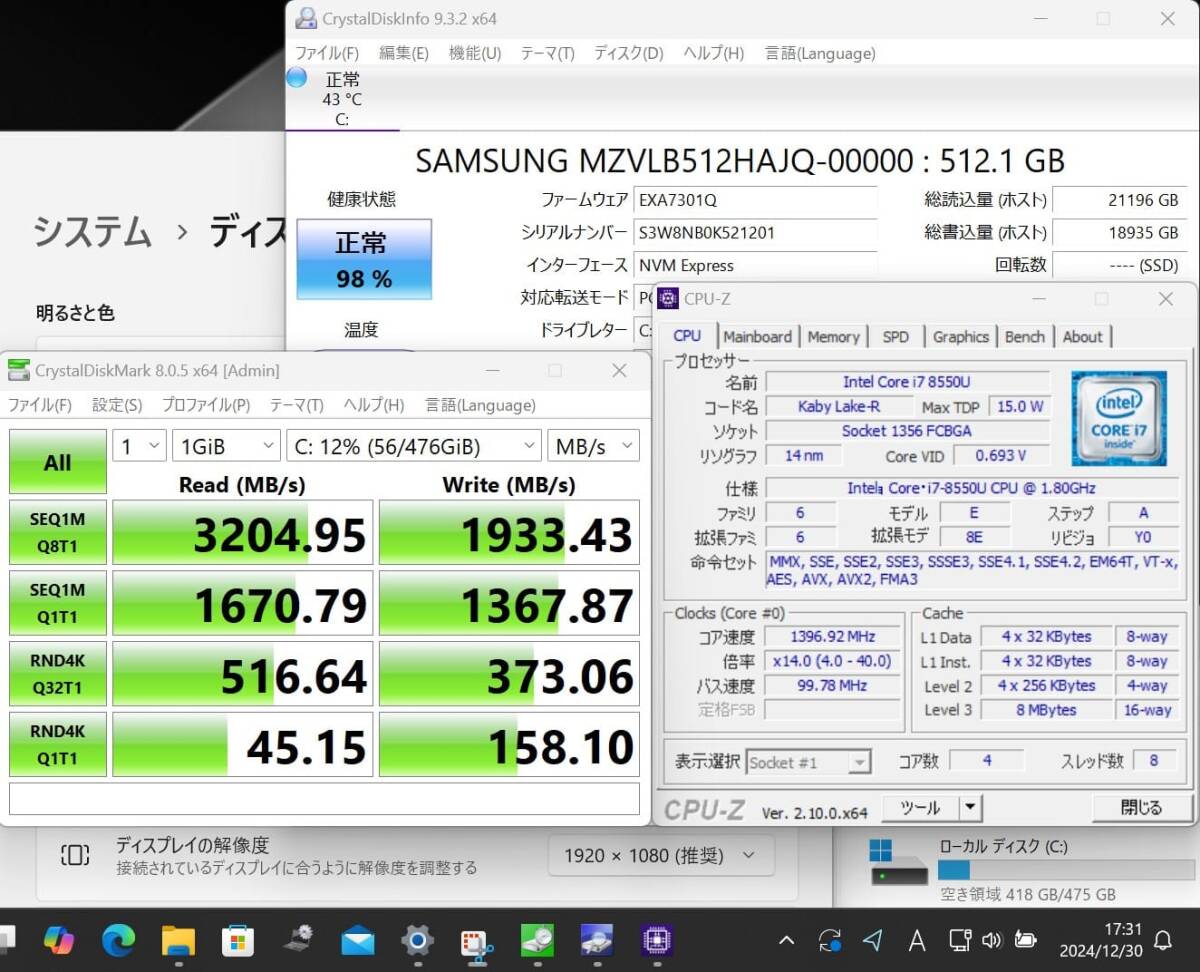Open the battery tray icon
The width and height of the screenshot is (1200, 972).
(x=1025, y=940)
